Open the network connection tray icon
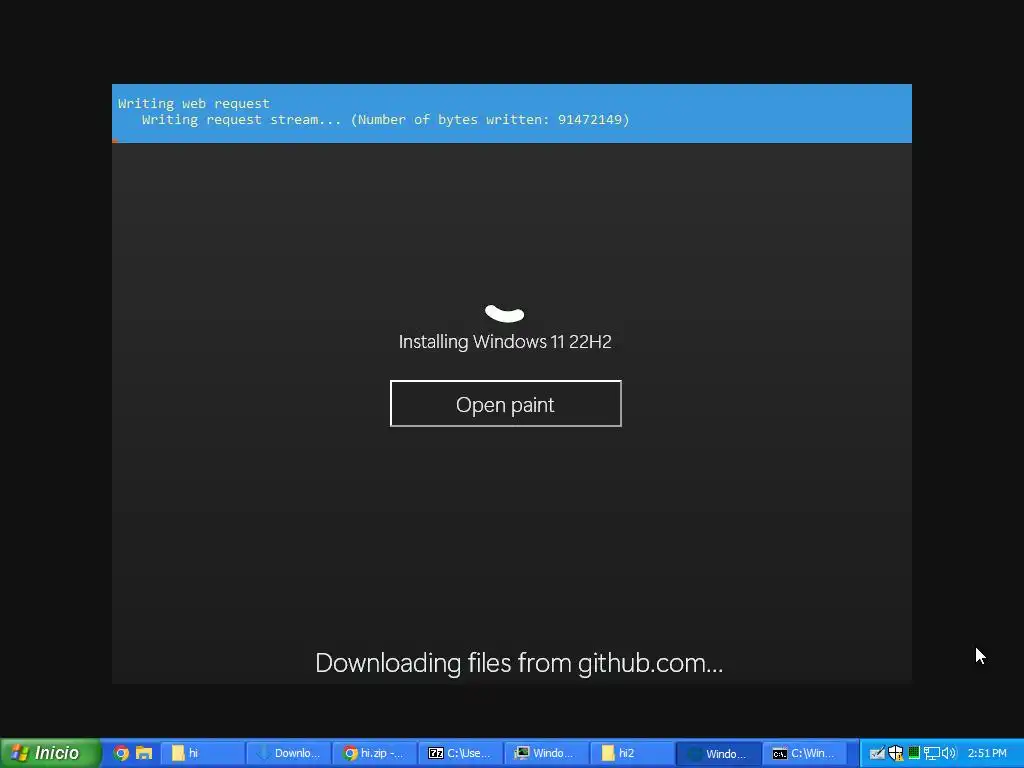The width and height of the screenshot is (1024, 768). 931,753
